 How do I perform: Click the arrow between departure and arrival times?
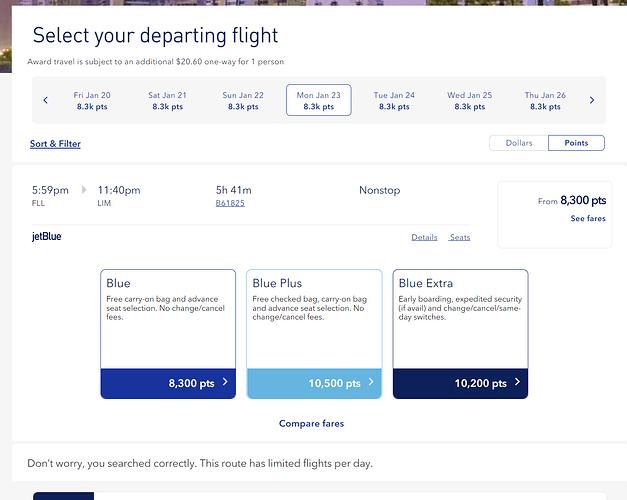coord(84,190)
